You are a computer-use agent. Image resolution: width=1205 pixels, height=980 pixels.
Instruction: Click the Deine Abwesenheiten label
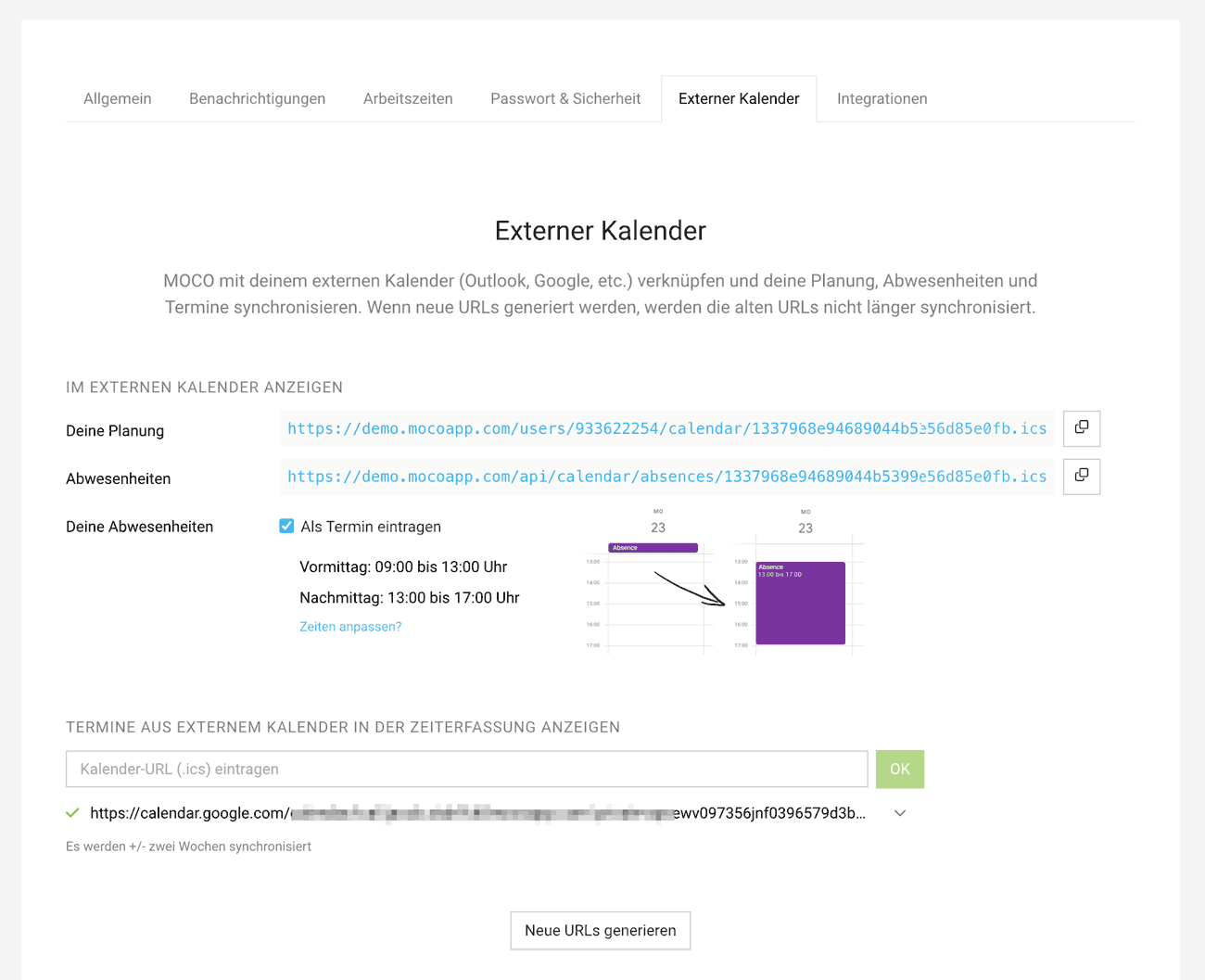click(139, 527)
